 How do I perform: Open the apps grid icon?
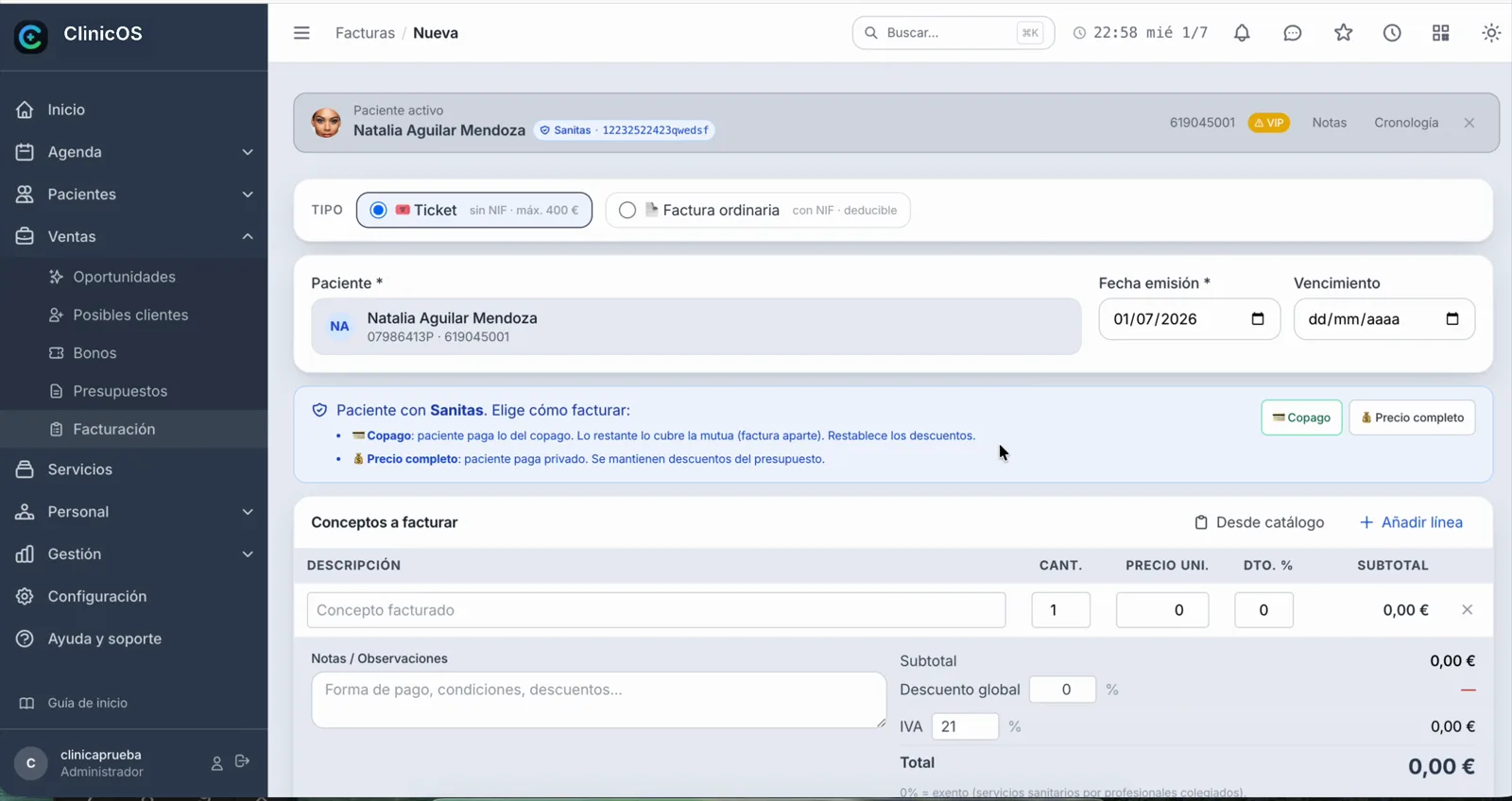click(x=1440, y=33)
